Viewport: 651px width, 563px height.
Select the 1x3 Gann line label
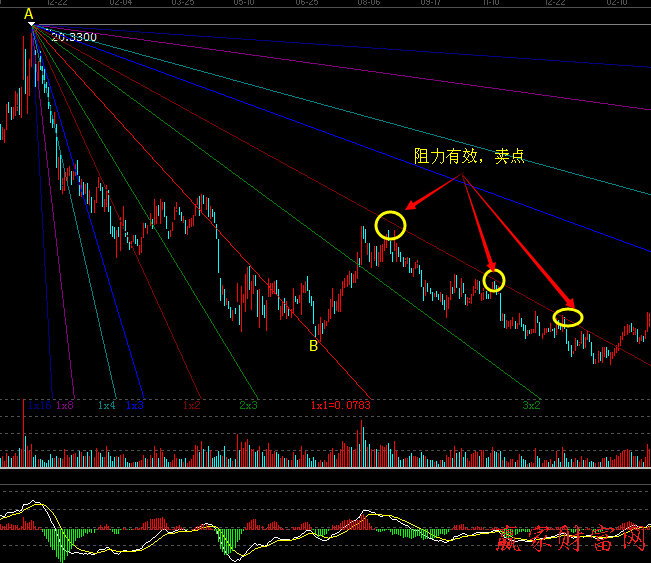click(x=135, y=405)
